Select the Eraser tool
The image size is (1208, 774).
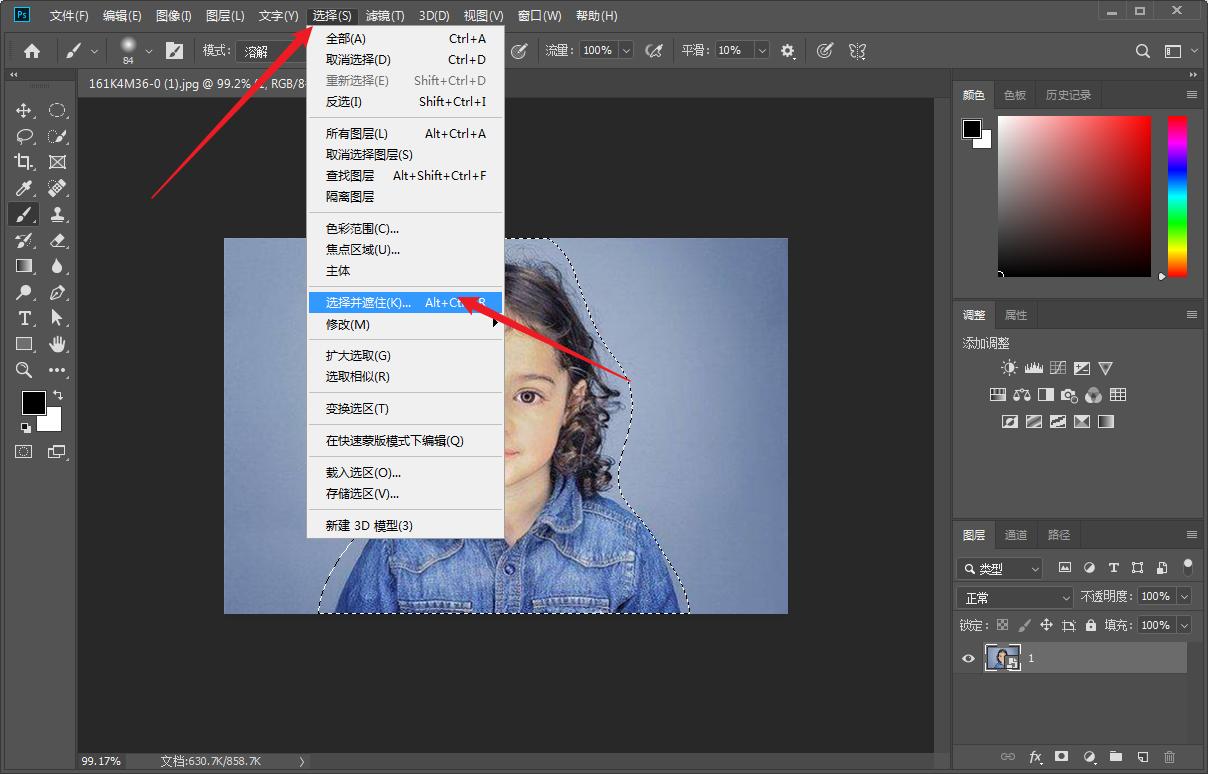pyautogui.click(x=57, y=240)
